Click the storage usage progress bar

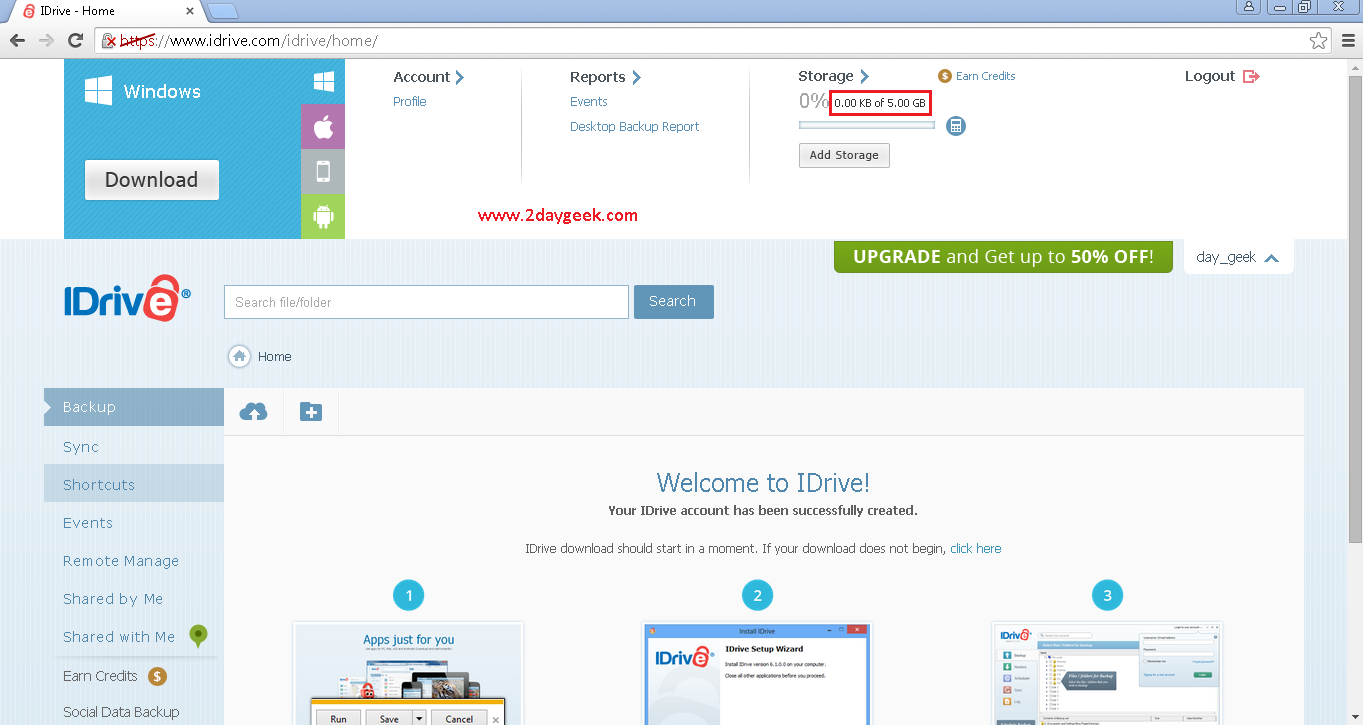[867, 126]
